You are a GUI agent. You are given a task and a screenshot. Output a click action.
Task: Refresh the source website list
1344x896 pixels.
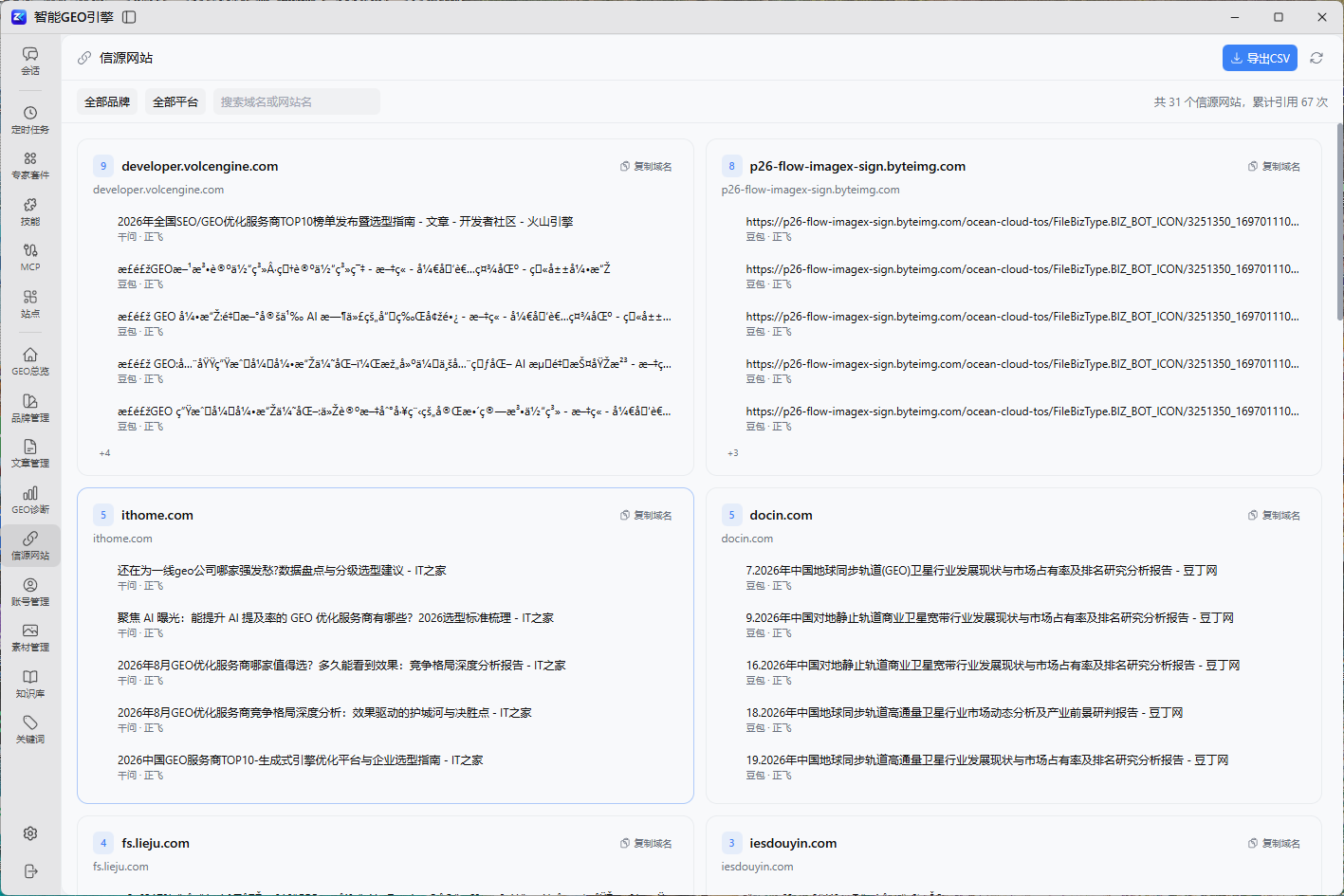pyautogui.click(x=1316, y=58)
